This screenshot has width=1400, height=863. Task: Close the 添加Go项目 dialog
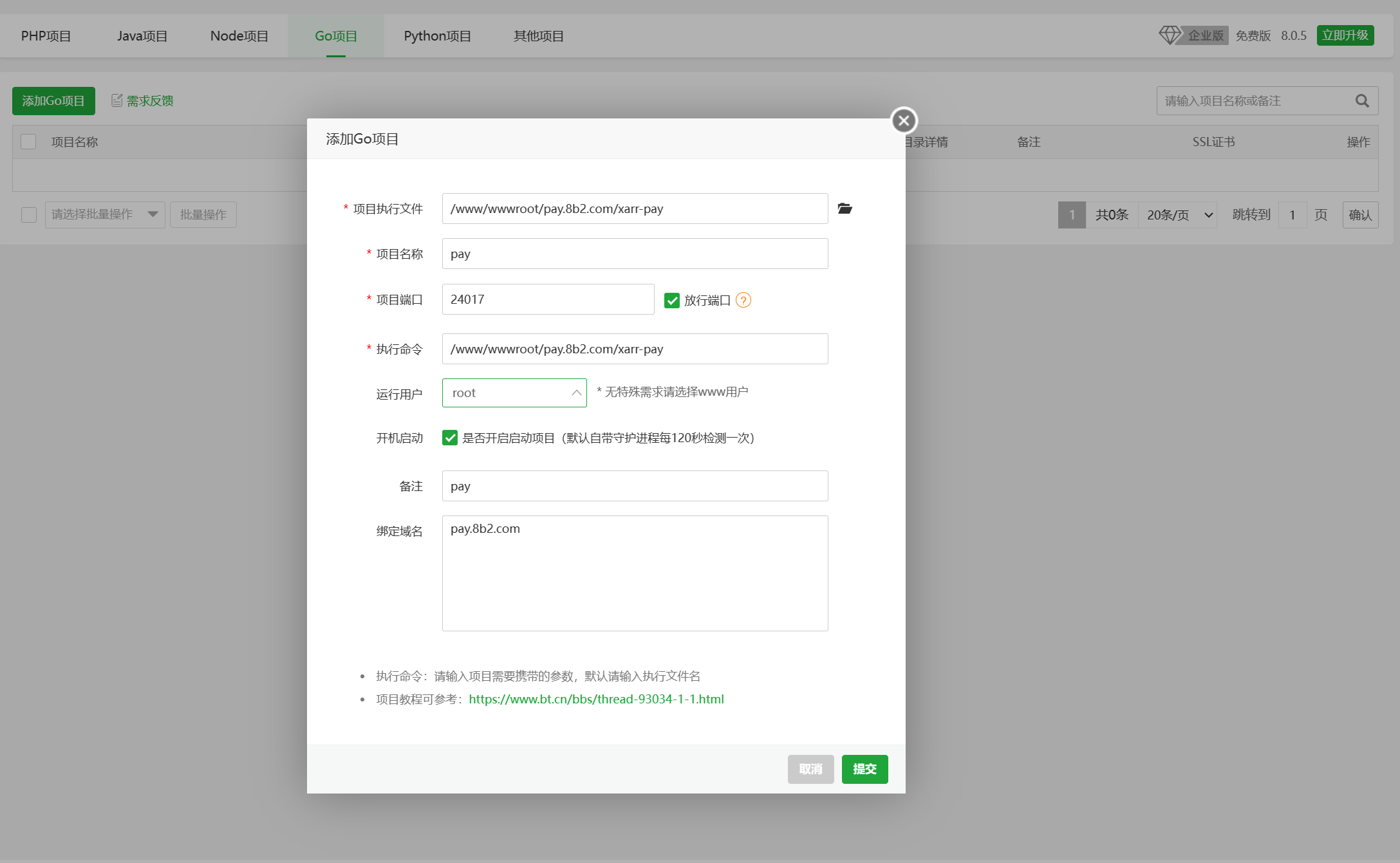(x=904, y=121)
